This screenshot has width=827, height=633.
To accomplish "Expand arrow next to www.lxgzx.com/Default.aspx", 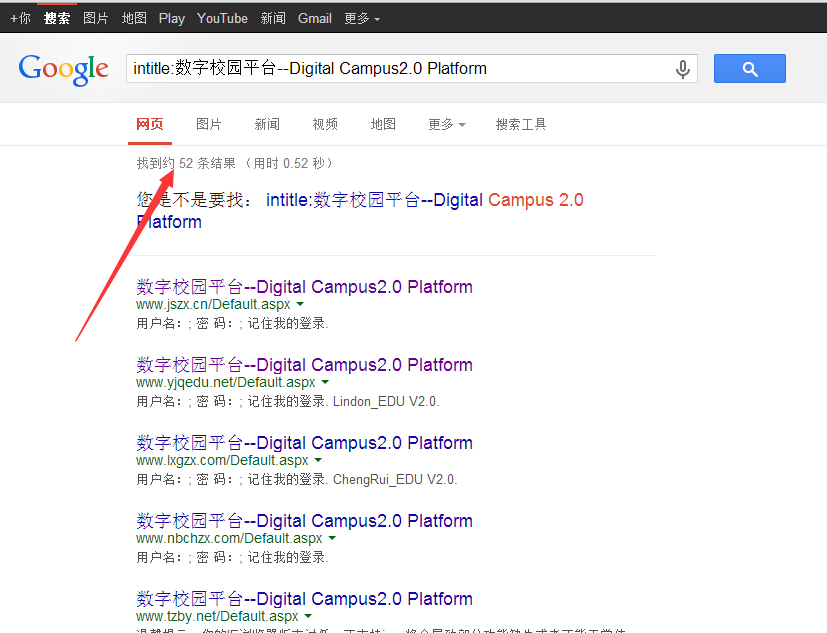I will [x=318, y=461].
